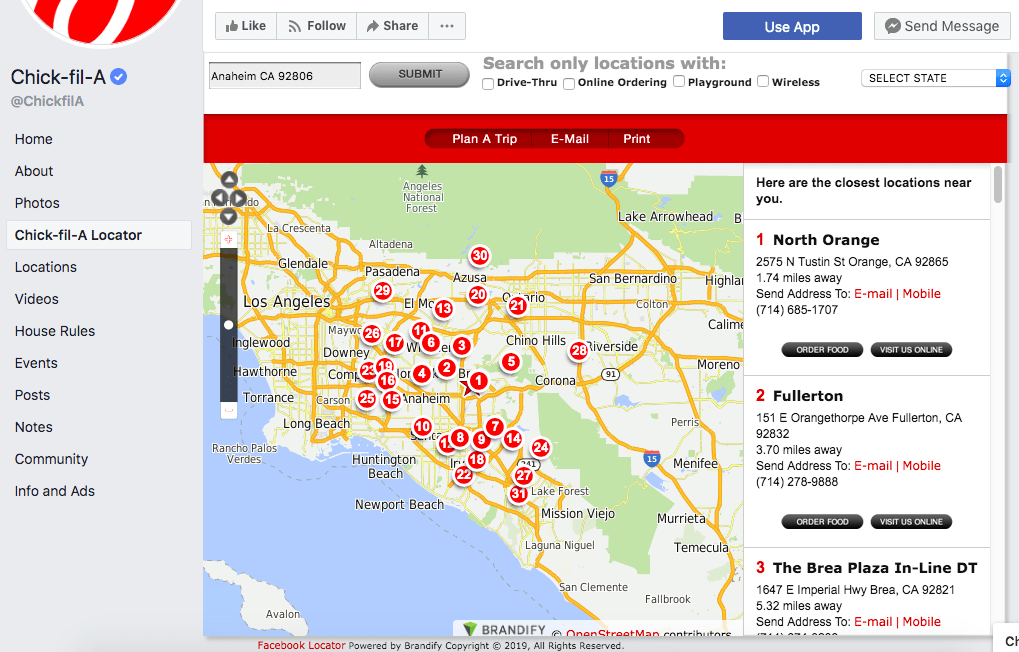Click map marker 13 on the map
1019x652 pixels.
(x=444, y=308)
